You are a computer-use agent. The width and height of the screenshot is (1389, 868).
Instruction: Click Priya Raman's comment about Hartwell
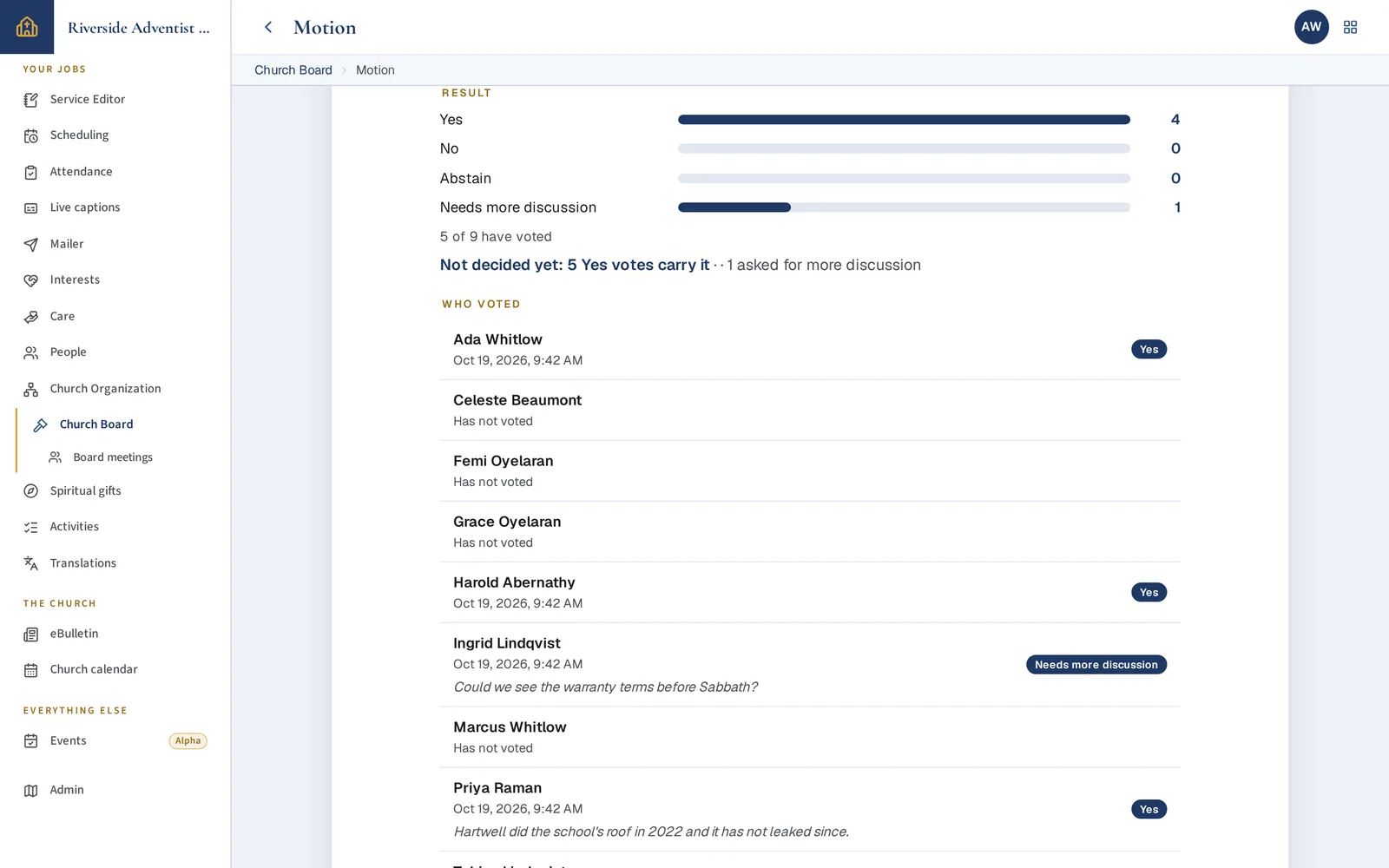pyautogui.click(x=651, y=832)
